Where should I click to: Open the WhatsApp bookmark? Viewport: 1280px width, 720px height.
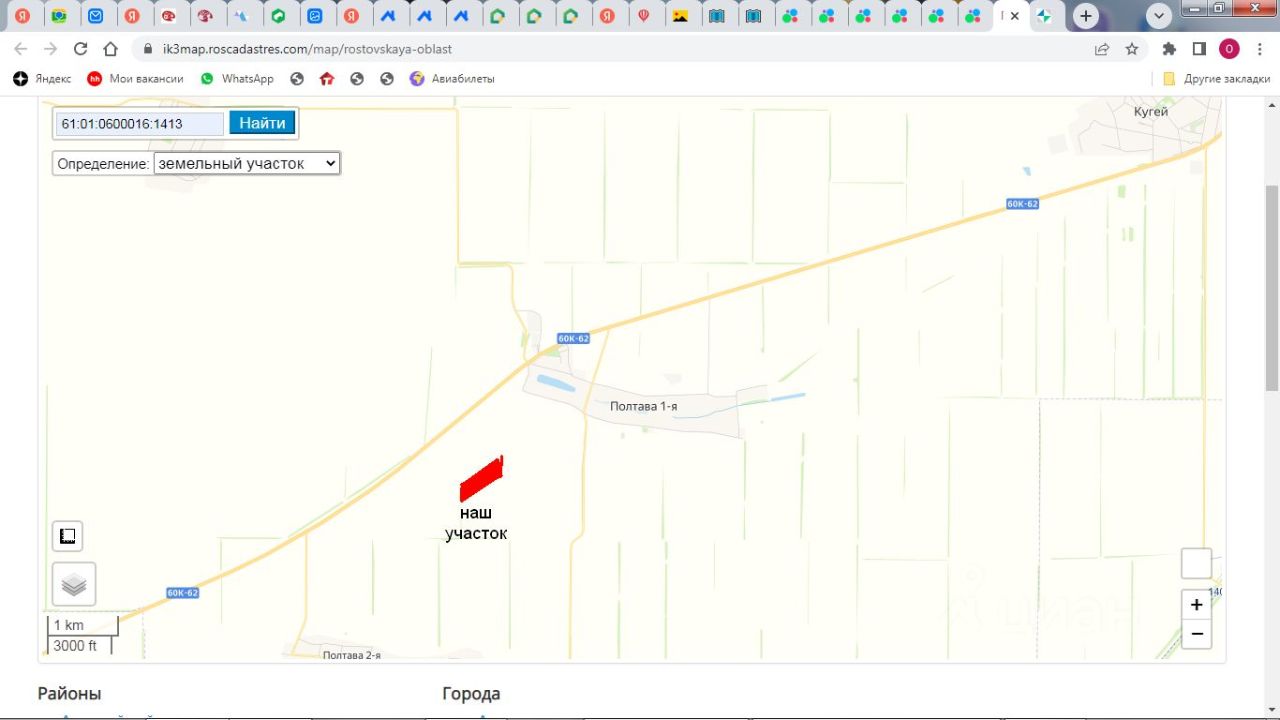pyautogui.click(x=236, y=78)
